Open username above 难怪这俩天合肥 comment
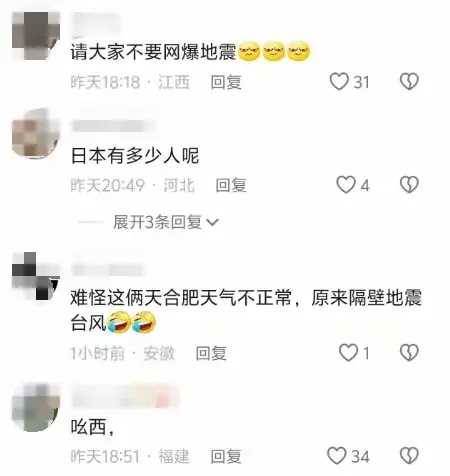 click(108, 269)
